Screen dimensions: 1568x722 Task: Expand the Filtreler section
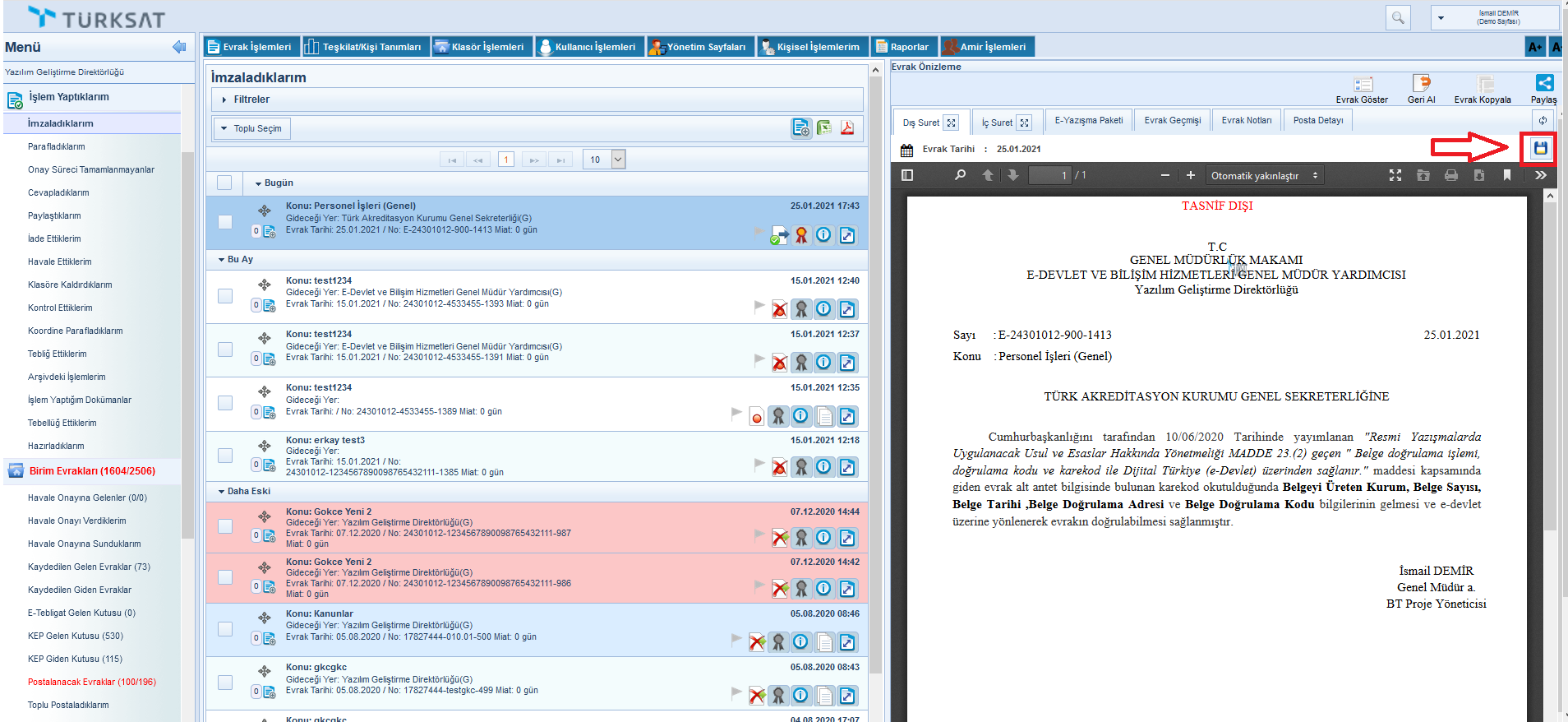[x=251, y=100]
